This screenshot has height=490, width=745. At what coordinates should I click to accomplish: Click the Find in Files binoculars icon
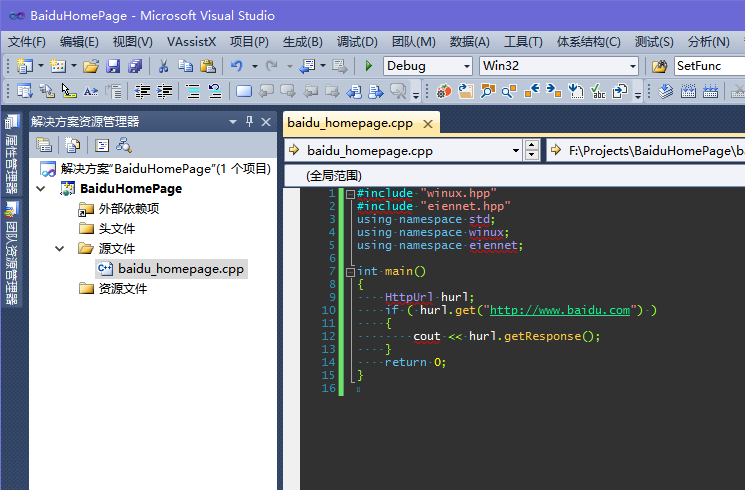click(x=659, y=66)
